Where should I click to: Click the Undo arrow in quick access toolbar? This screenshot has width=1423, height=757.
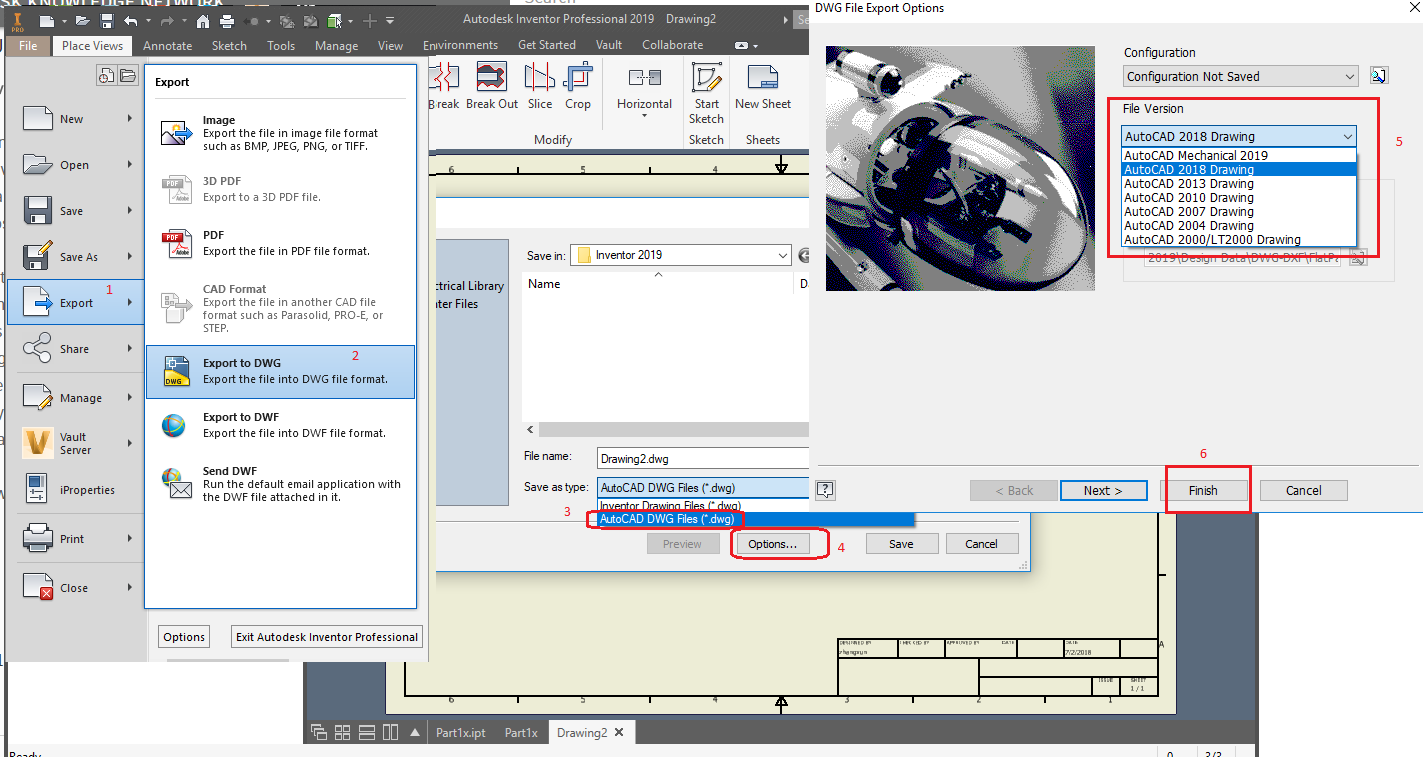130,20
